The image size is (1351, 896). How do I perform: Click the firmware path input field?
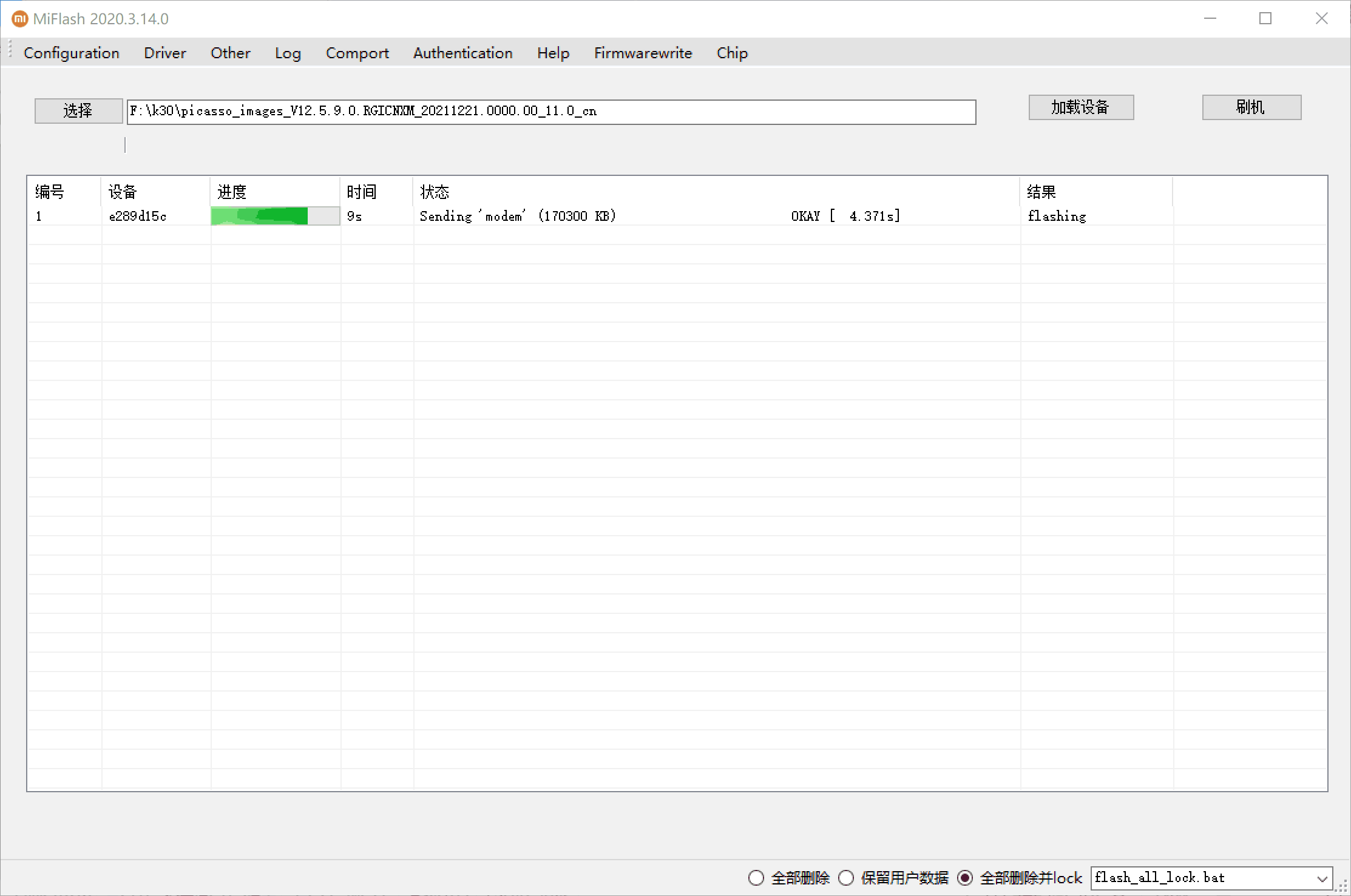[x=550, y=112]
